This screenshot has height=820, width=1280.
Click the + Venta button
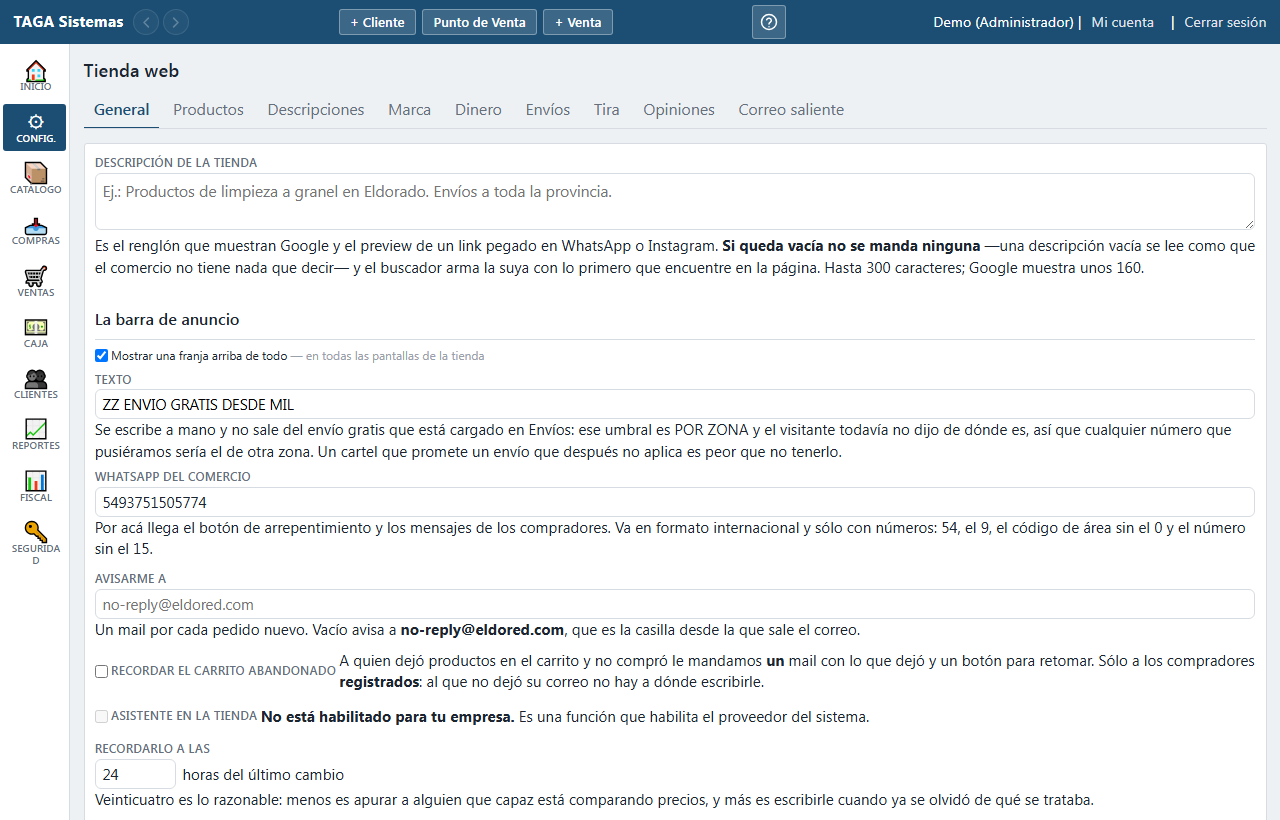[x=578, y=22]
